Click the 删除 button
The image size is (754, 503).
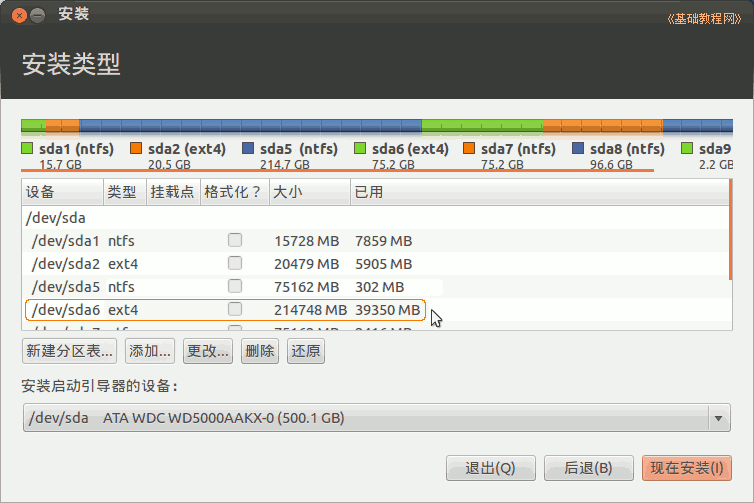260,351
